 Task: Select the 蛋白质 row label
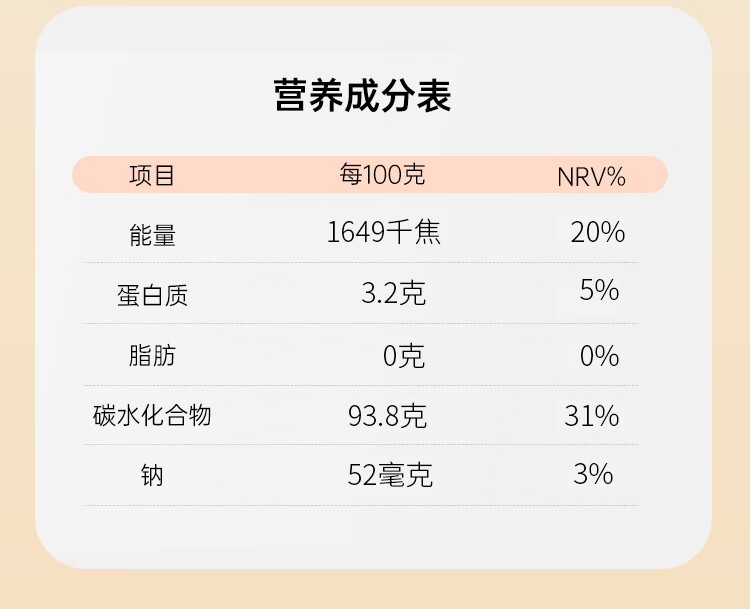153,295
